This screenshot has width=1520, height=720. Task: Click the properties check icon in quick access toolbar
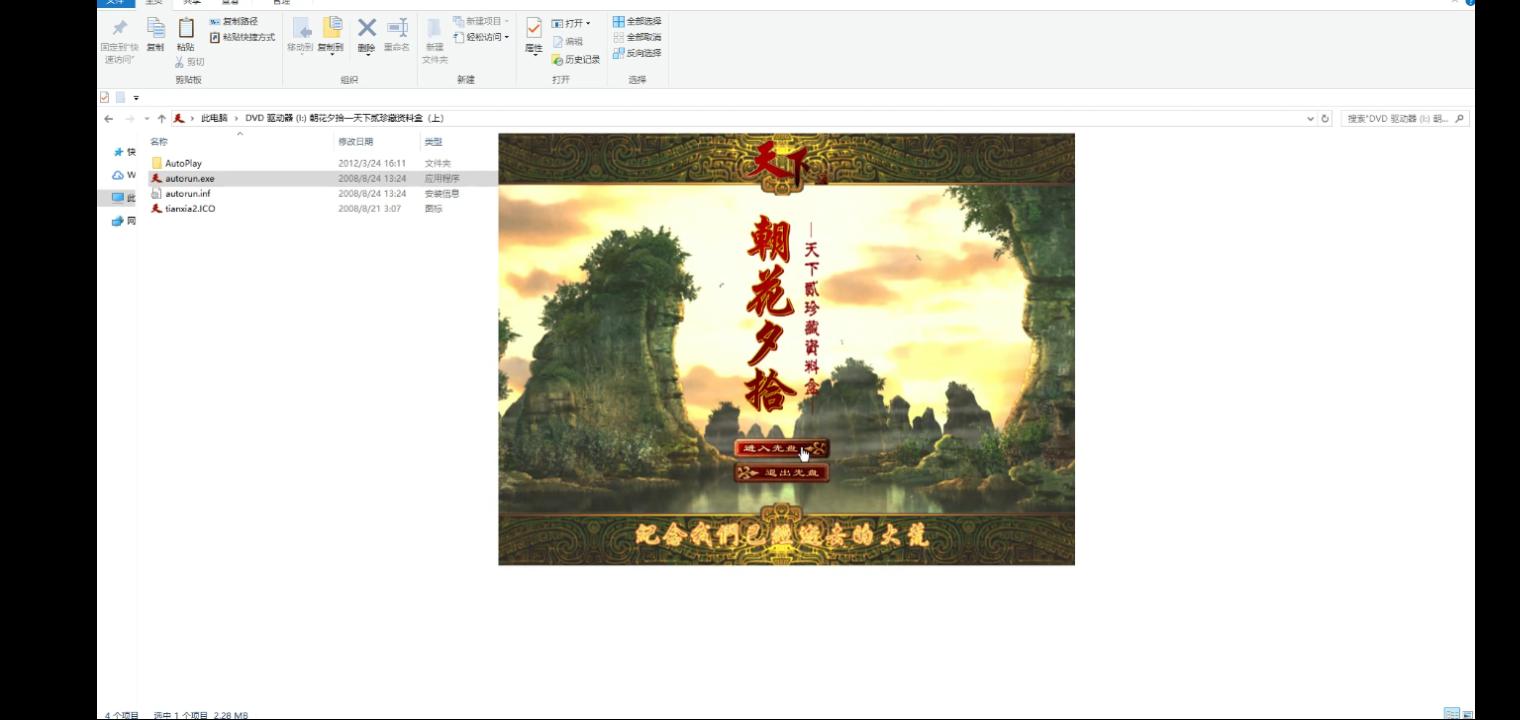click(x=105, y=97)
